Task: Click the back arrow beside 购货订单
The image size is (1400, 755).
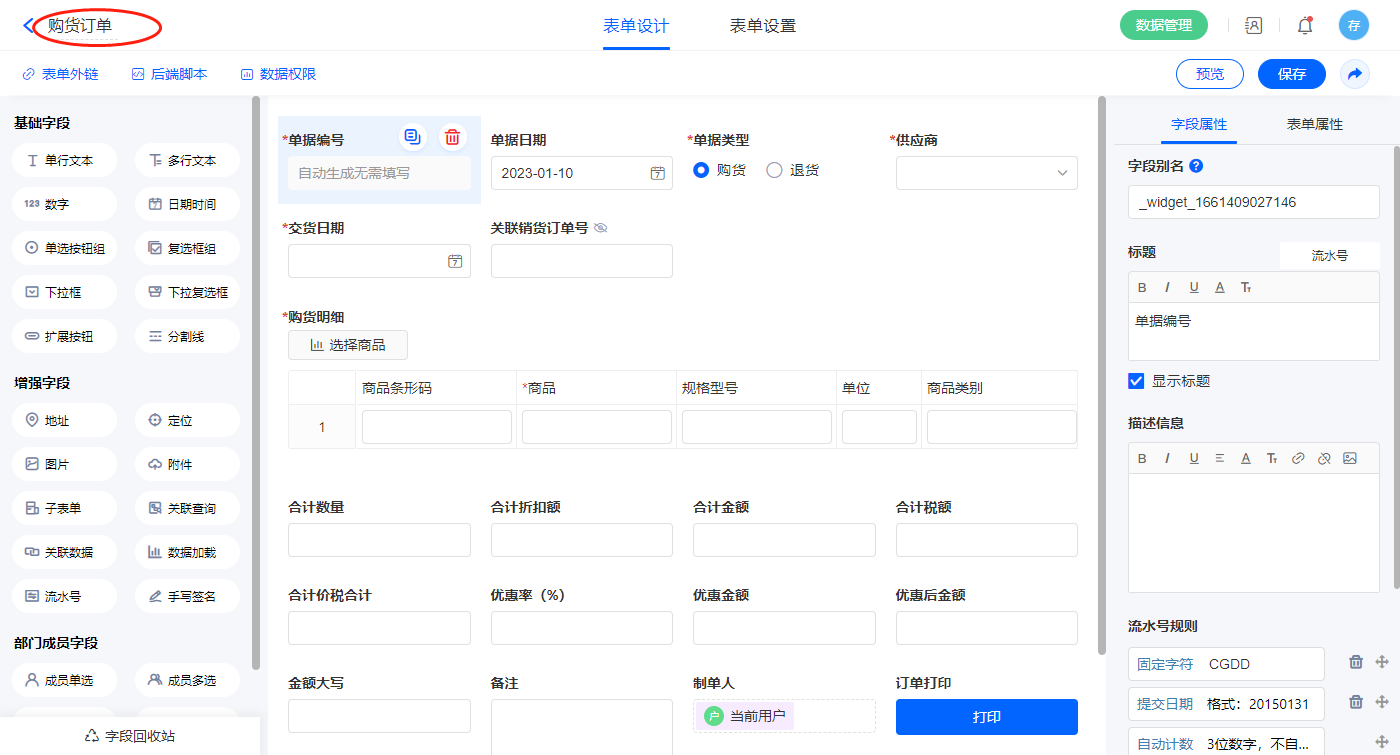Action: pos(28,26)
